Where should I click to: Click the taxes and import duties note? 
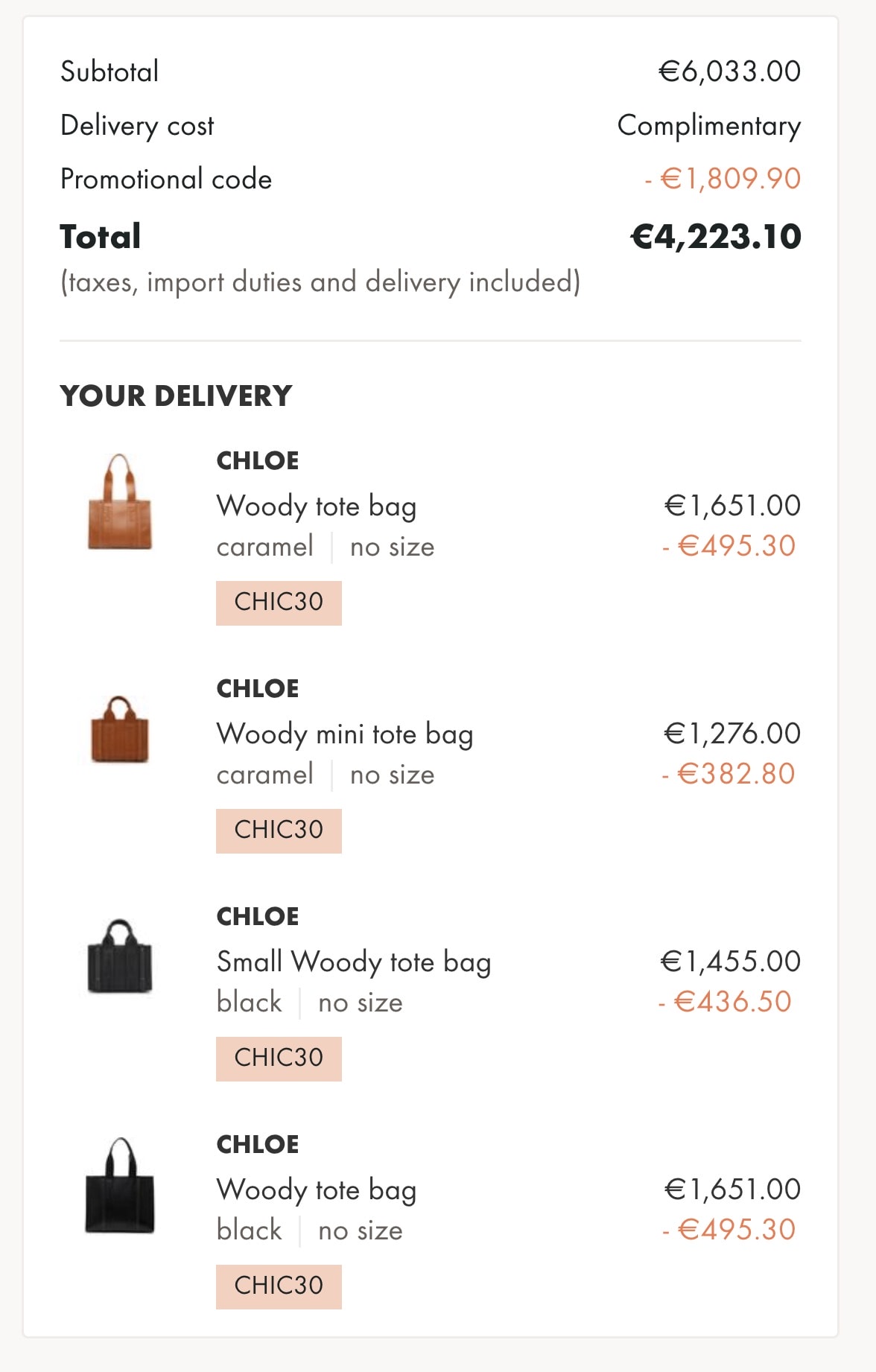[320, 283]
